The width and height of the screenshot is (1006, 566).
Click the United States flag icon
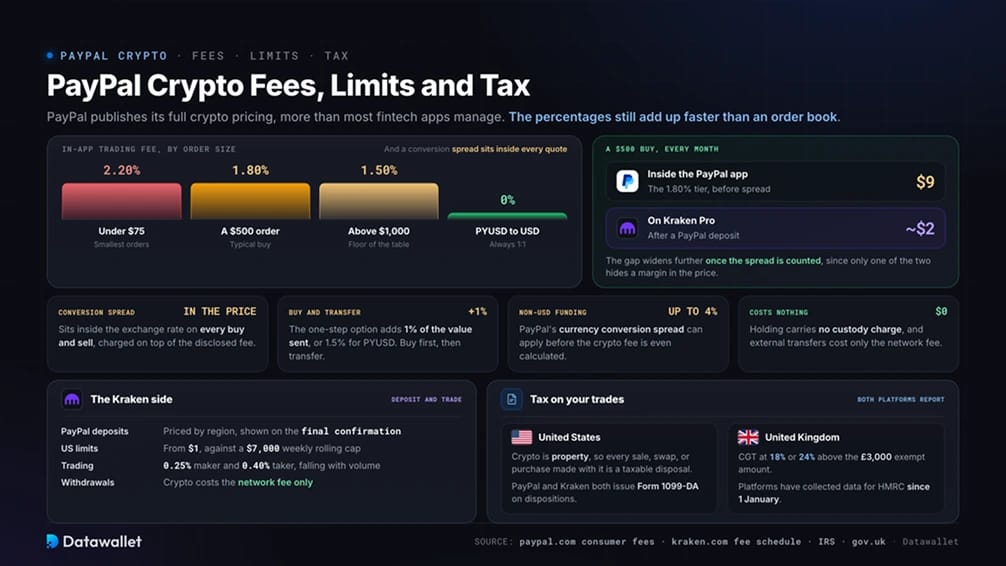point(522,437)
